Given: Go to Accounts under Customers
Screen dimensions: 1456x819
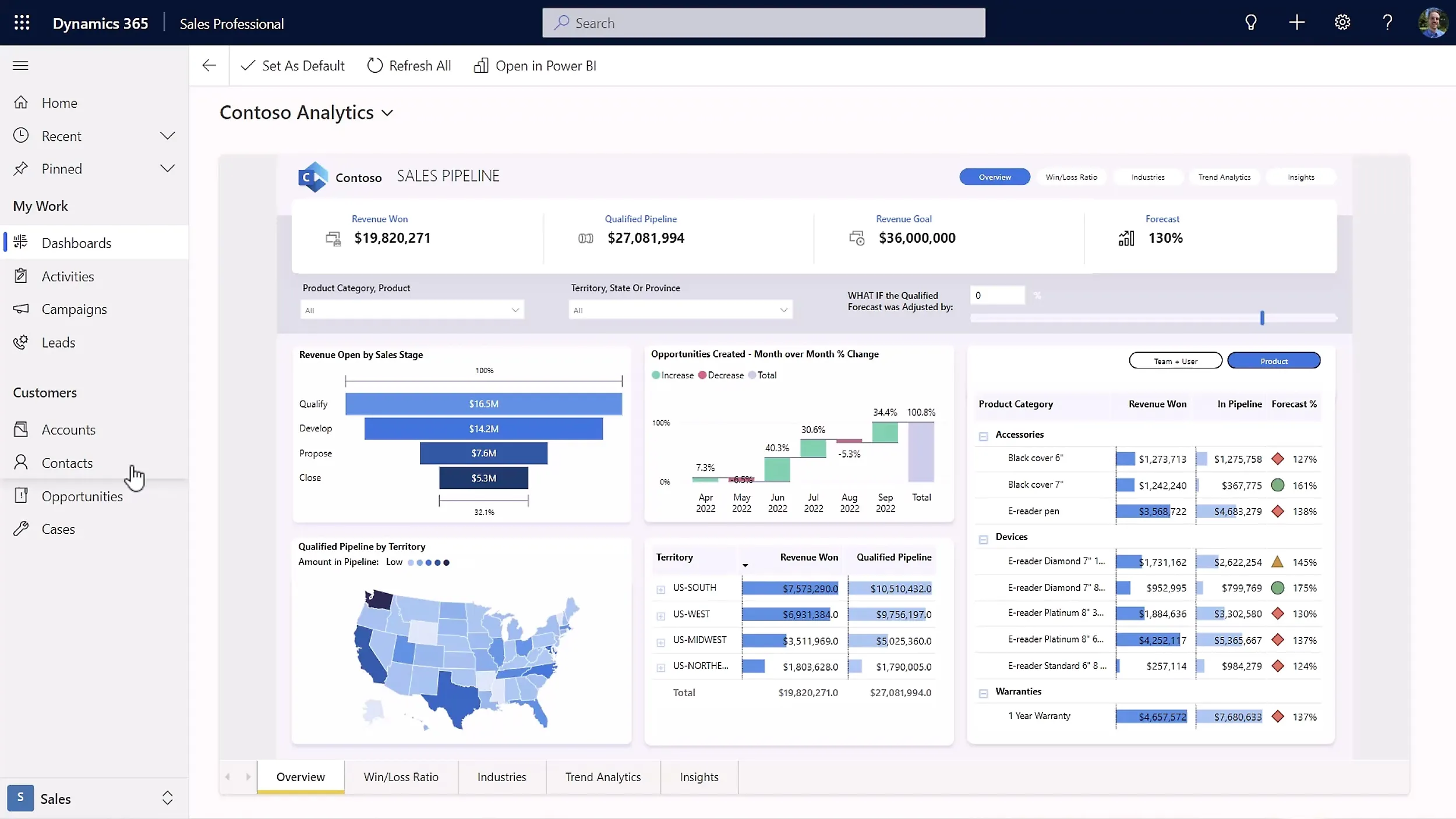Looking at the screenshot, I should point(69,429).
